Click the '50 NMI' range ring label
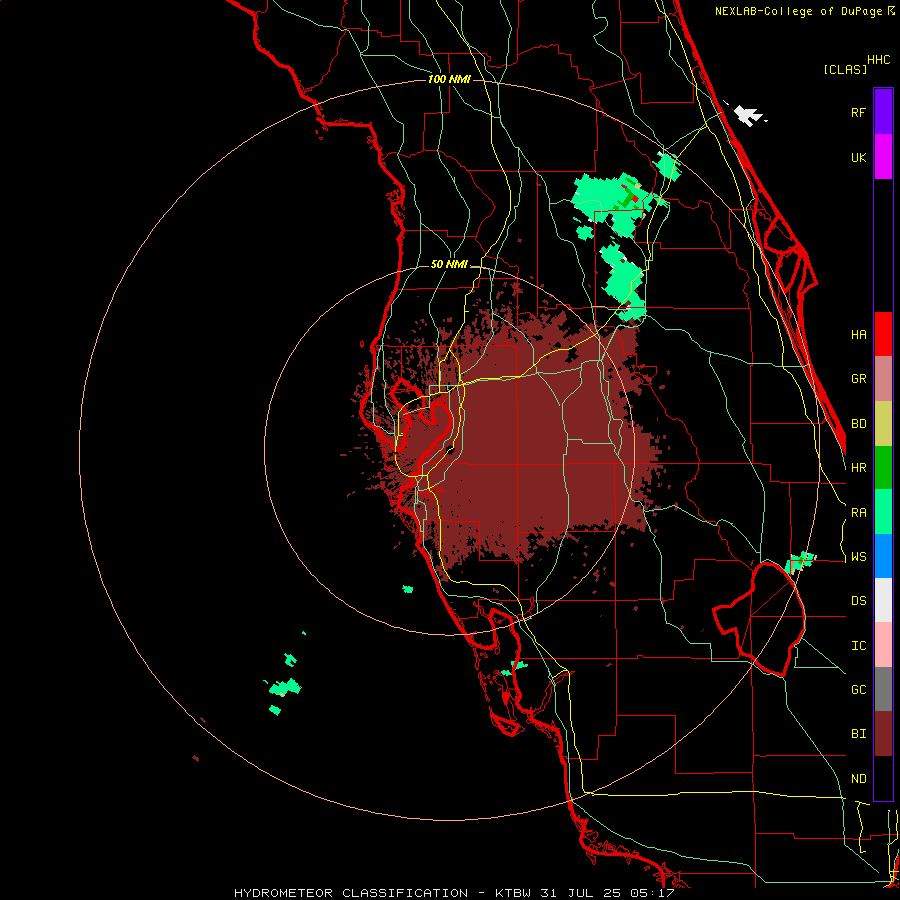This screenshot has width=900, height=900. (449, 265)
